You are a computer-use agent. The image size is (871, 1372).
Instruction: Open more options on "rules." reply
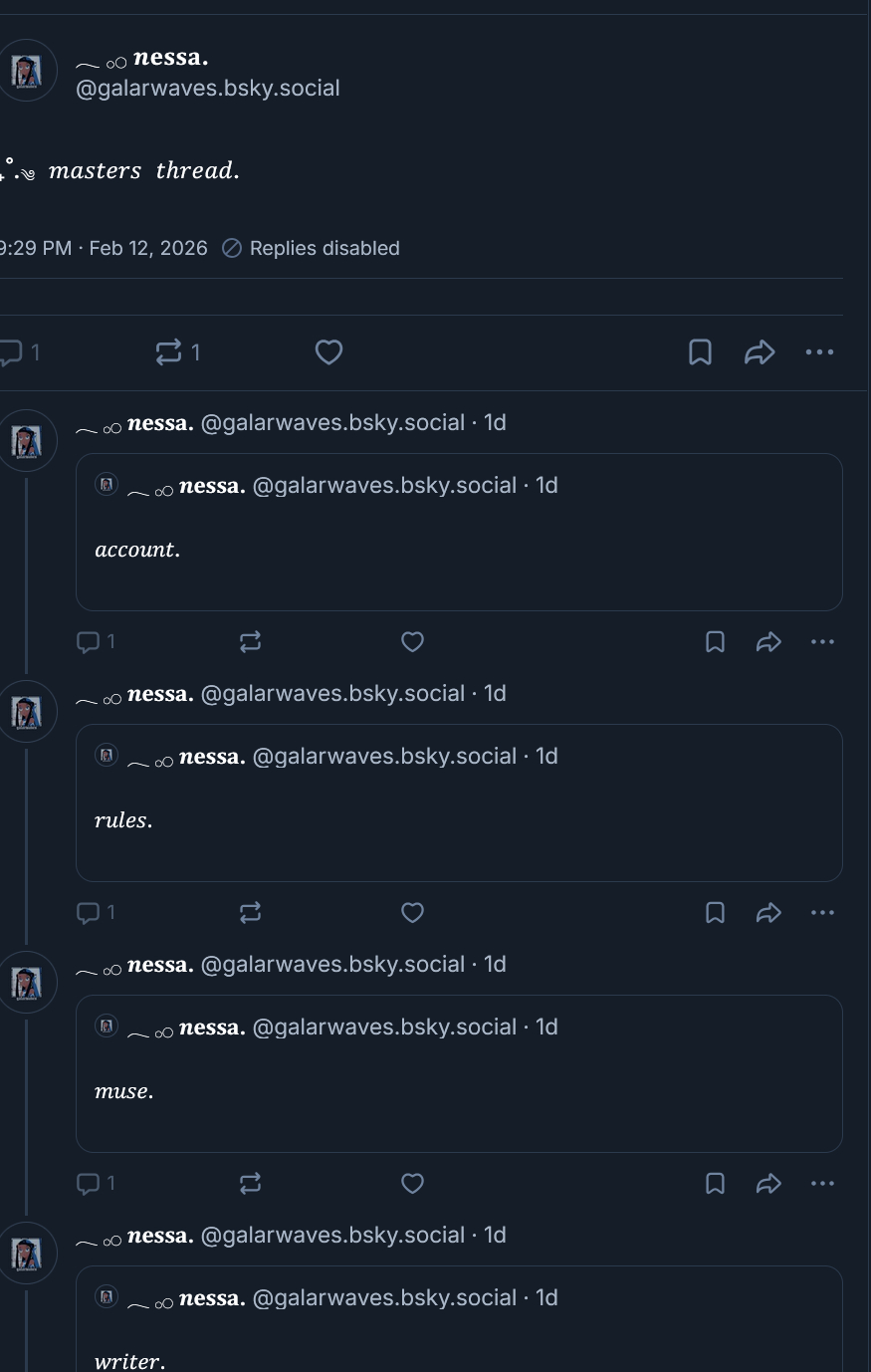pyautogui.click(x=822, y=913)
